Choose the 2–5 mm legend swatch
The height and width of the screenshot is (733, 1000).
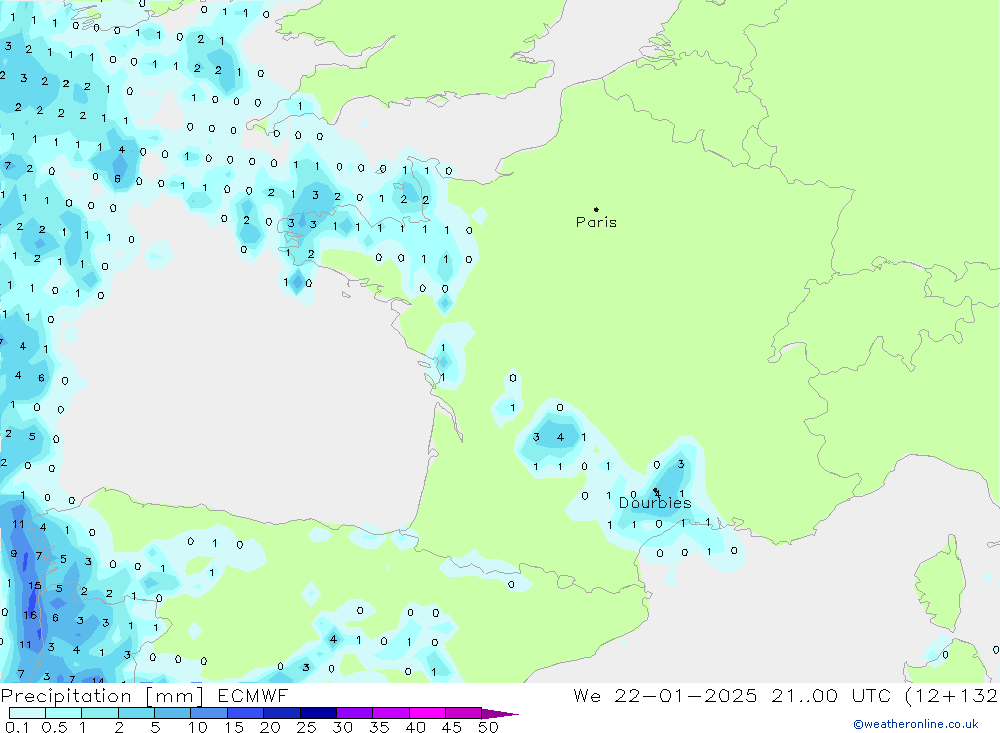point(136,713)
